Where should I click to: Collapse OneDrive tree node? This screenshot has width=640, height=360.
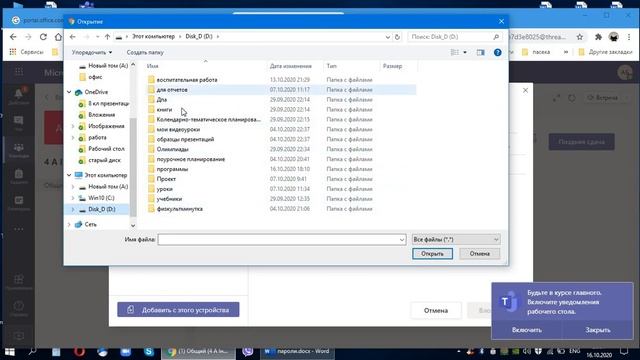tap(69, 92)
